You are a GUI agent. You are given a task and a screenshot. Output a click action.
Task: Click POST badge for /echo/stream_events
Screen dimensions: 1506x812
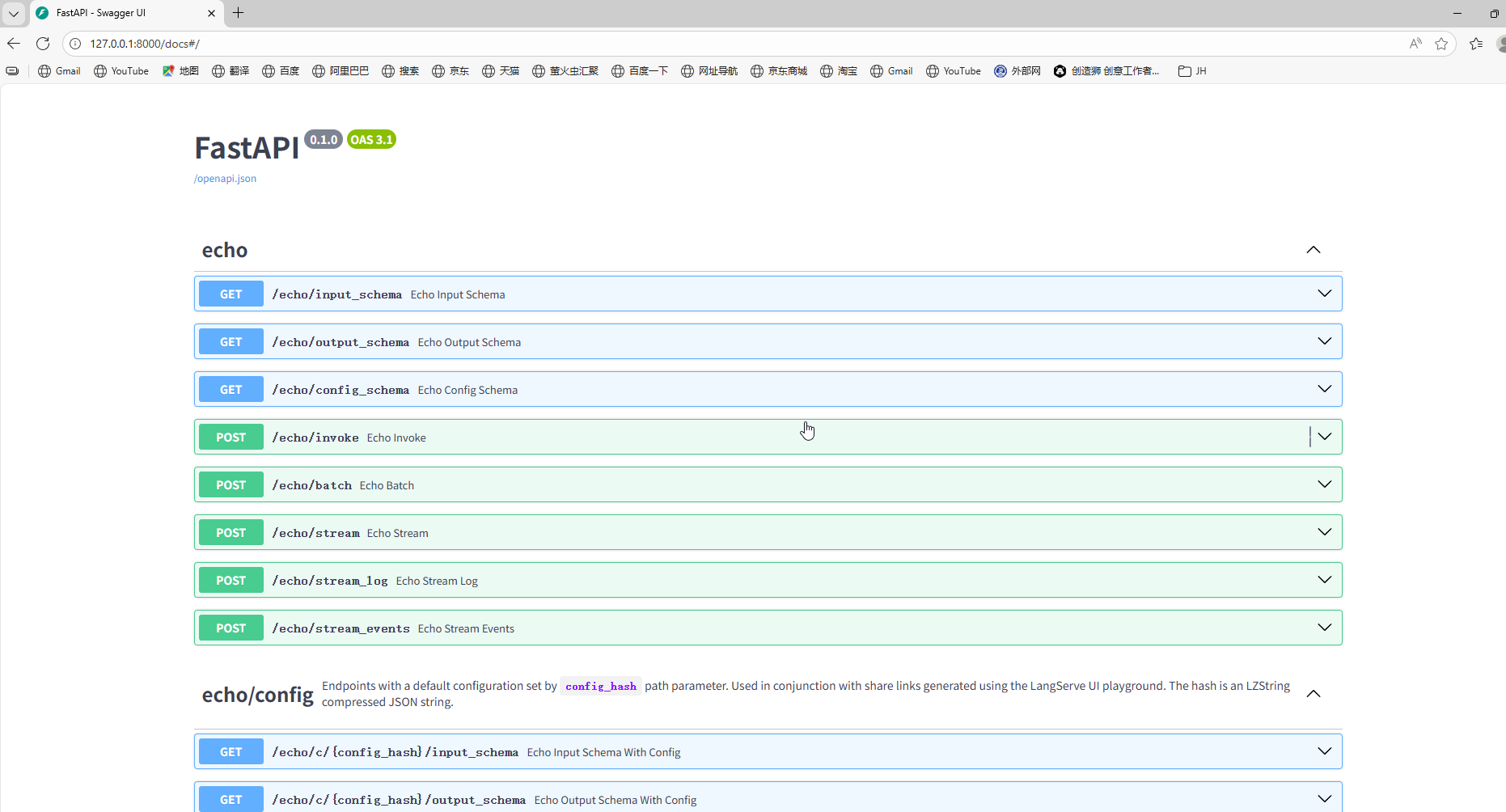[x=231, y=628]
